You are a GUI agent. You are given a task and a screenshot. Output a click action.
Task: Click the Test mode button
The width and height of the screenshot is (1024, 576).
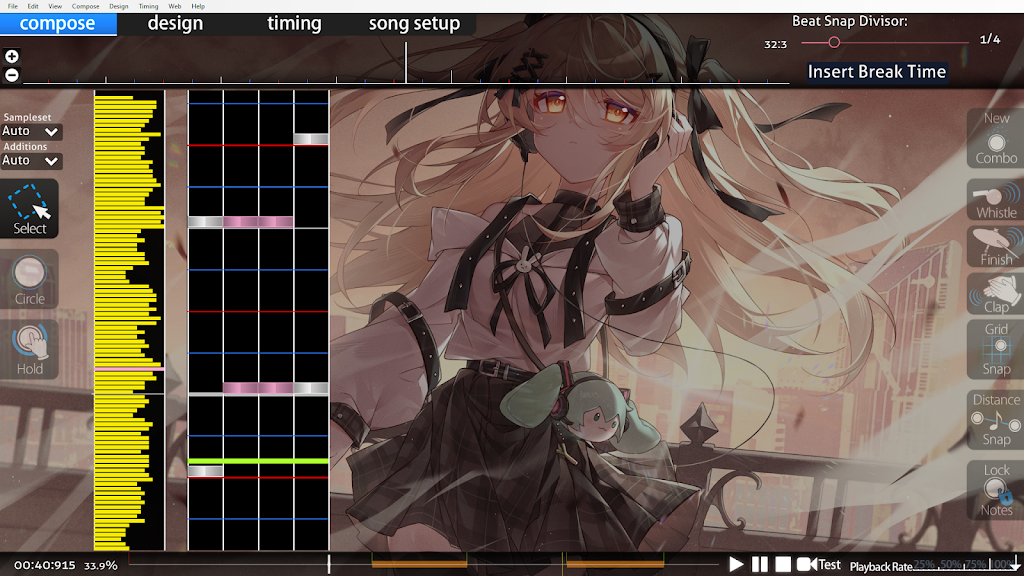[x=819, y=564]
